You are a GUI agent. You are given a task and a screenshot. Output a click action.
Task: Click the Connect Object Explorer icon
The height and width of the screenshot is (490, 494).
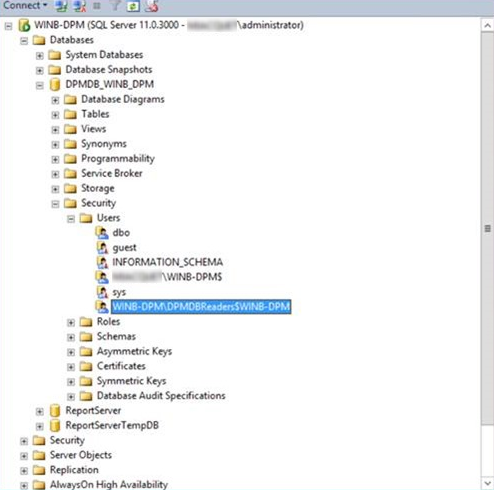(61, 6)
